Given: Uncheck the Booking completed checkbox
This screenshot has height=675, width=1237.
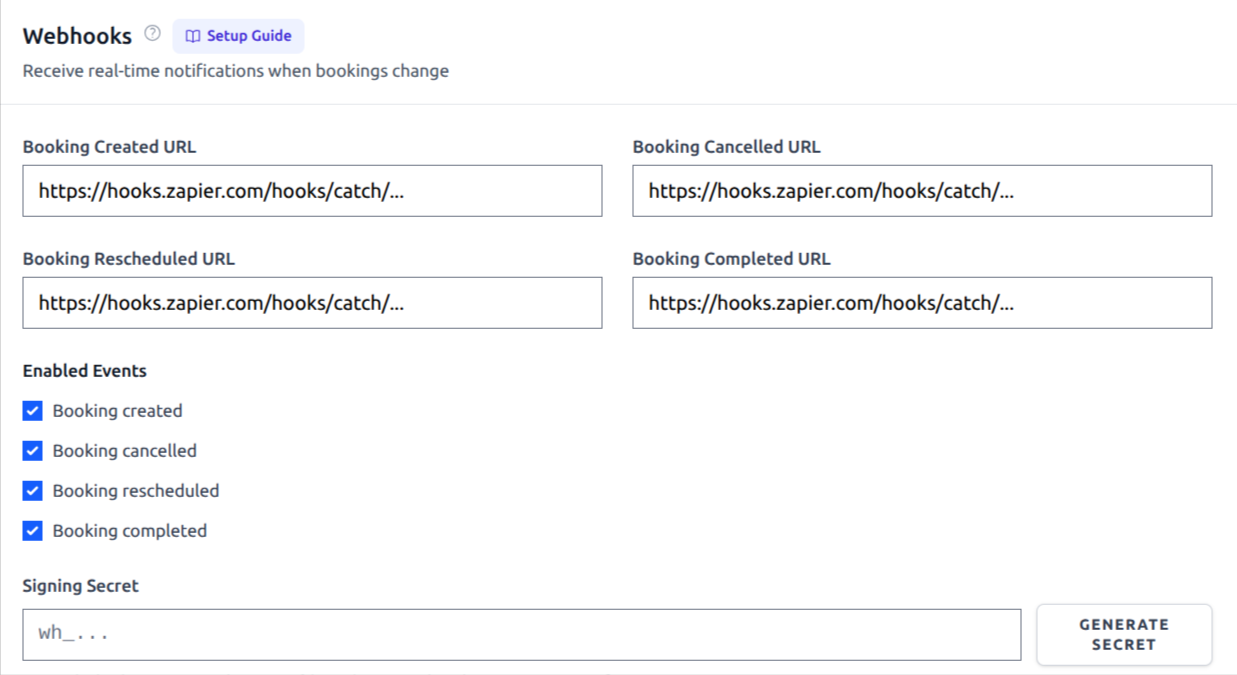Looking at the screenshot, I should pos(33,531).
